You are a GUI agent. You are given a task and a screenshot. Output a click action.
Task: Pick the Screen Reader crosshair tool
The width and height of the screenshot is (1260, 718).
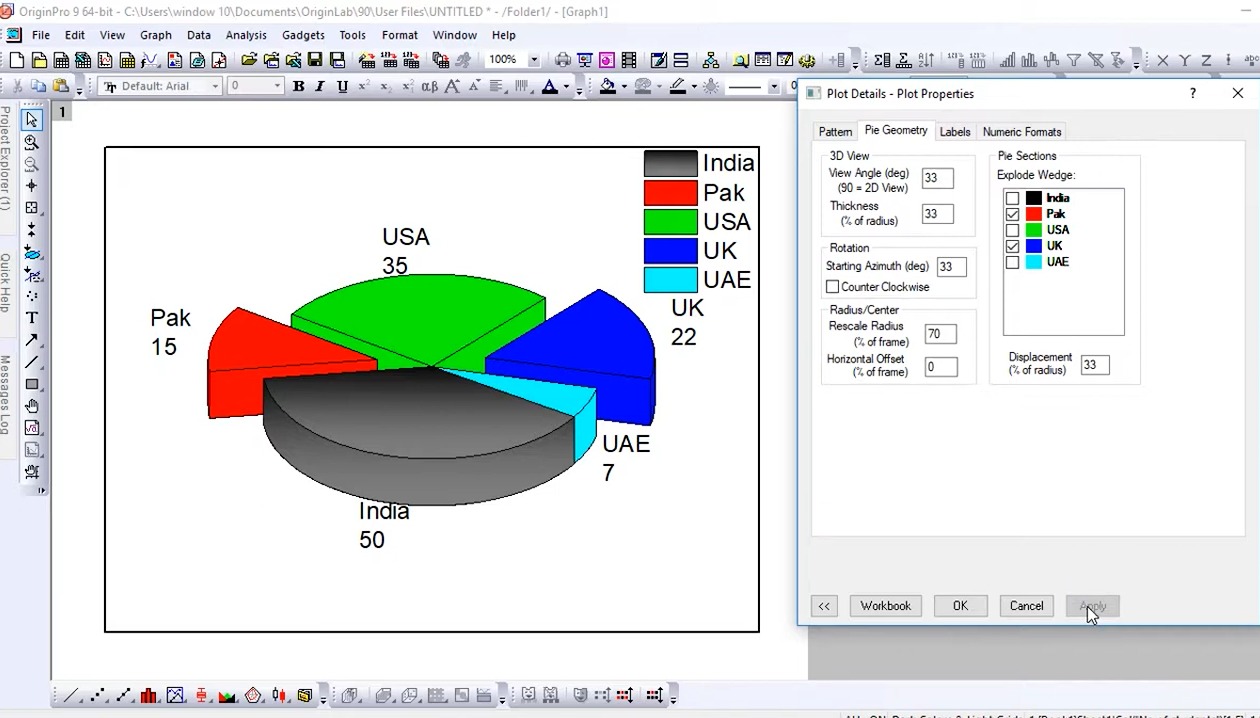(x=32, y=186)
